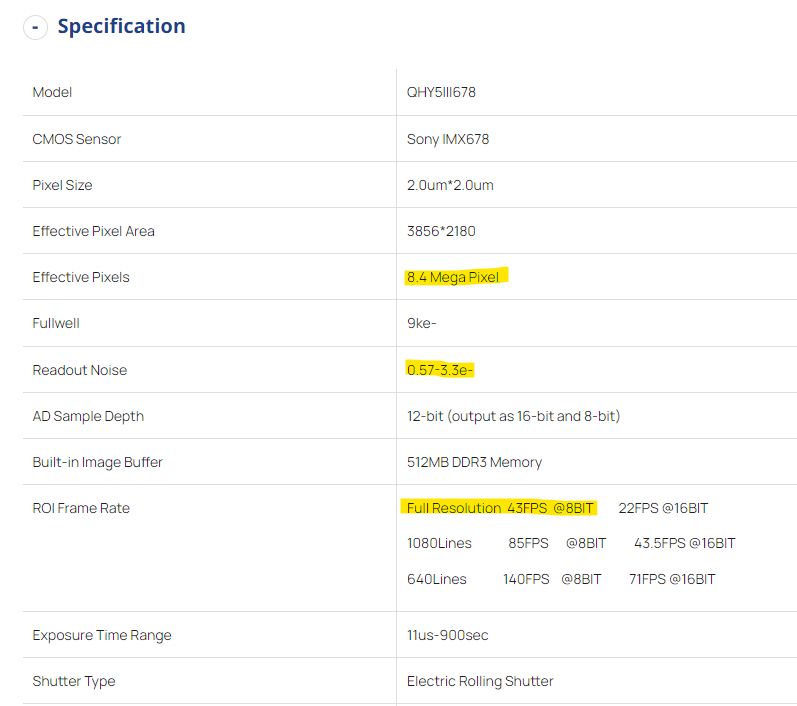This screenshot has height=706, width=797.
Task: Click the 22FPS @16BIT frame rate text
Action: coord(663,508)
